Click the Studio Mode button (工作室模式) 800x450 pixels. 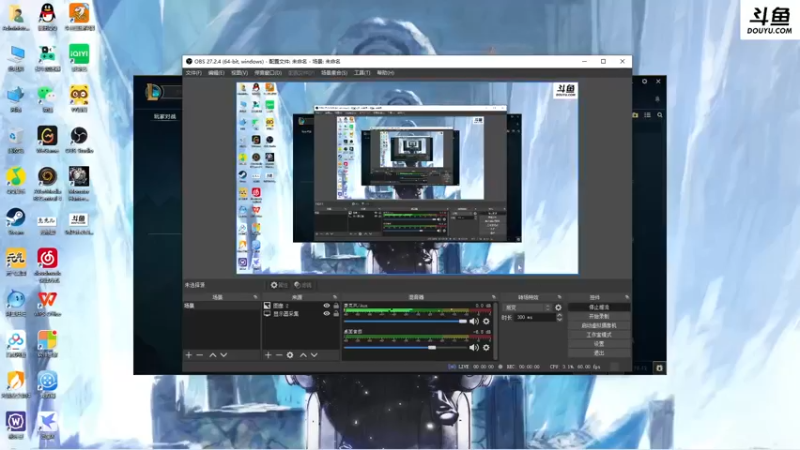tap(599, 335)
